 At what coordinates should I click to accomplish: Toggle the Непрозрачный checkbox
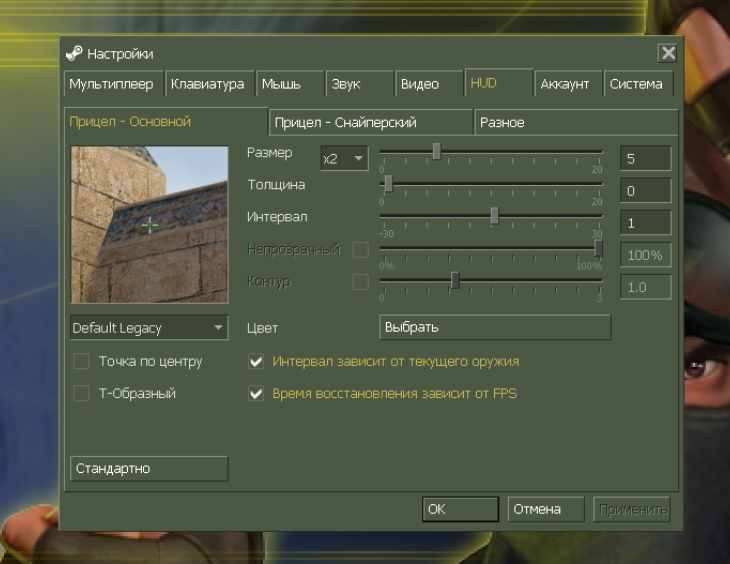coord(361,250)
